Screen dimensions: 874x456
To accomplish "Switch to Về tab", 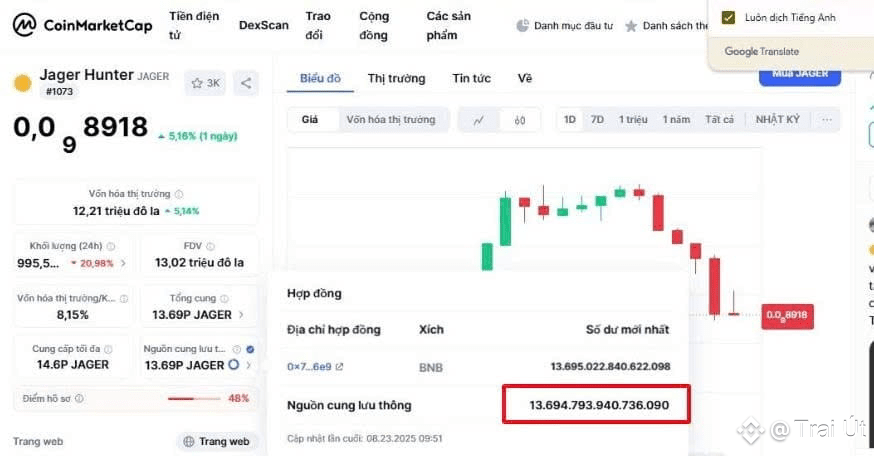I will [525, 79].
